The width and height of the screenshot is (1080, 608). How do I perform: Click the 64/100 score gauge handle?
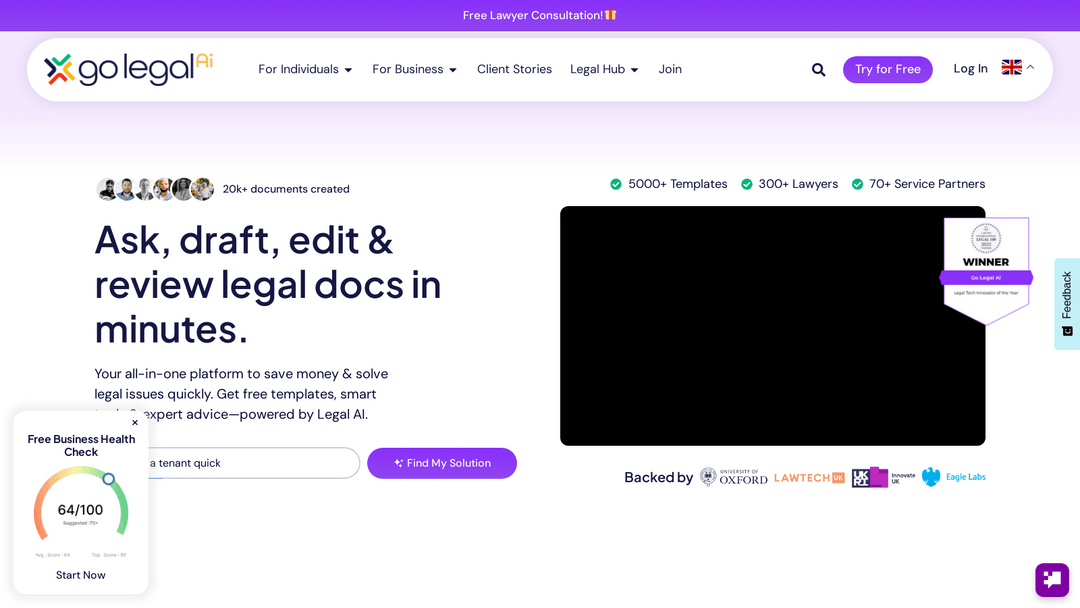109,479
